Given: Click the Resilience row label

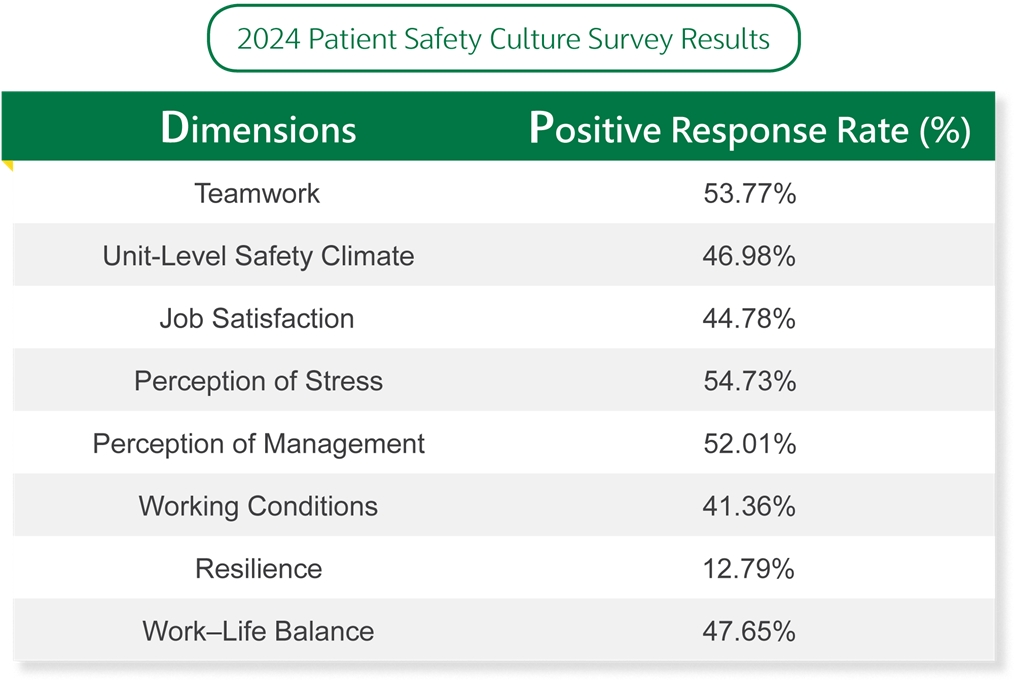Looking at the screenshot, I should coord(258,569).
